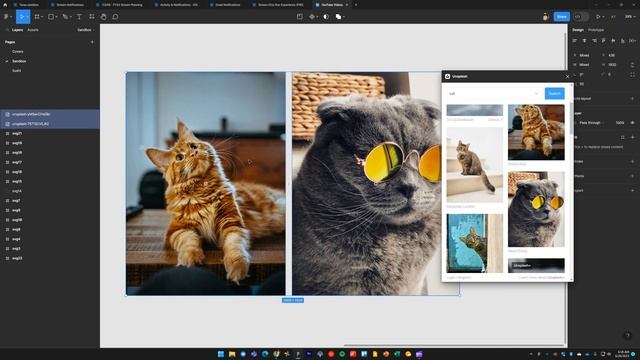Click the search icon in Layers panel

click(x=7, y=30)
